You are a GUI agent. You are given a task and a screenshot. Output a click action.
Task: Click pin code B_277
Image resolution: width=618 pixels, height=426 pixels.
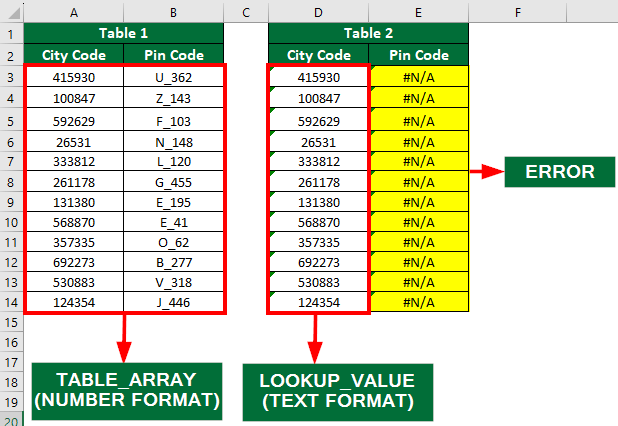click(x=174, y=262)
